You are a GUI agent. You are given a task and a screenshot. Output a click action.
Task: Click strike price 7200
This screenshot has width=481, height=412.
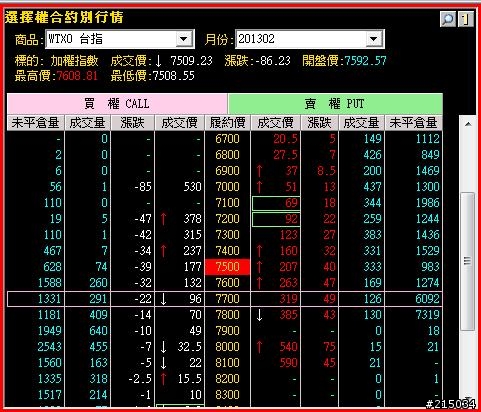coord(227,219)
